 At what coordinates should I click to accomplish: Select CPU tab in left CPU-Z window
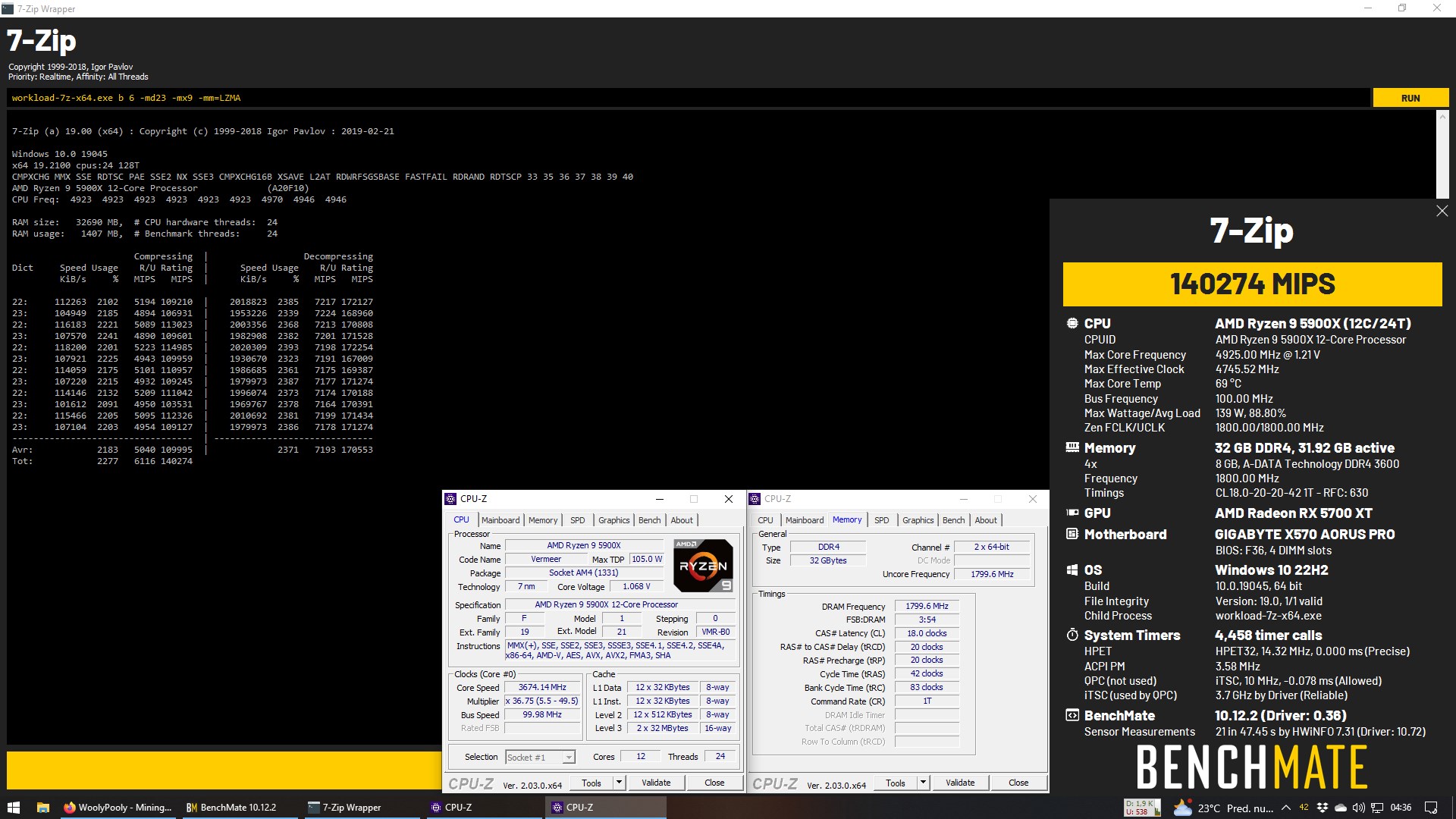[x=461, y=519]
